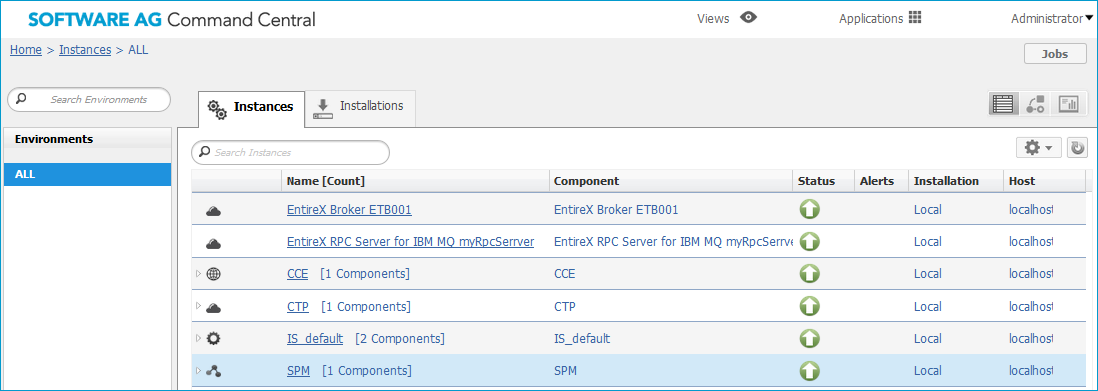
Task: Expand the IS_default row
Action: click(x=198, y=338)
